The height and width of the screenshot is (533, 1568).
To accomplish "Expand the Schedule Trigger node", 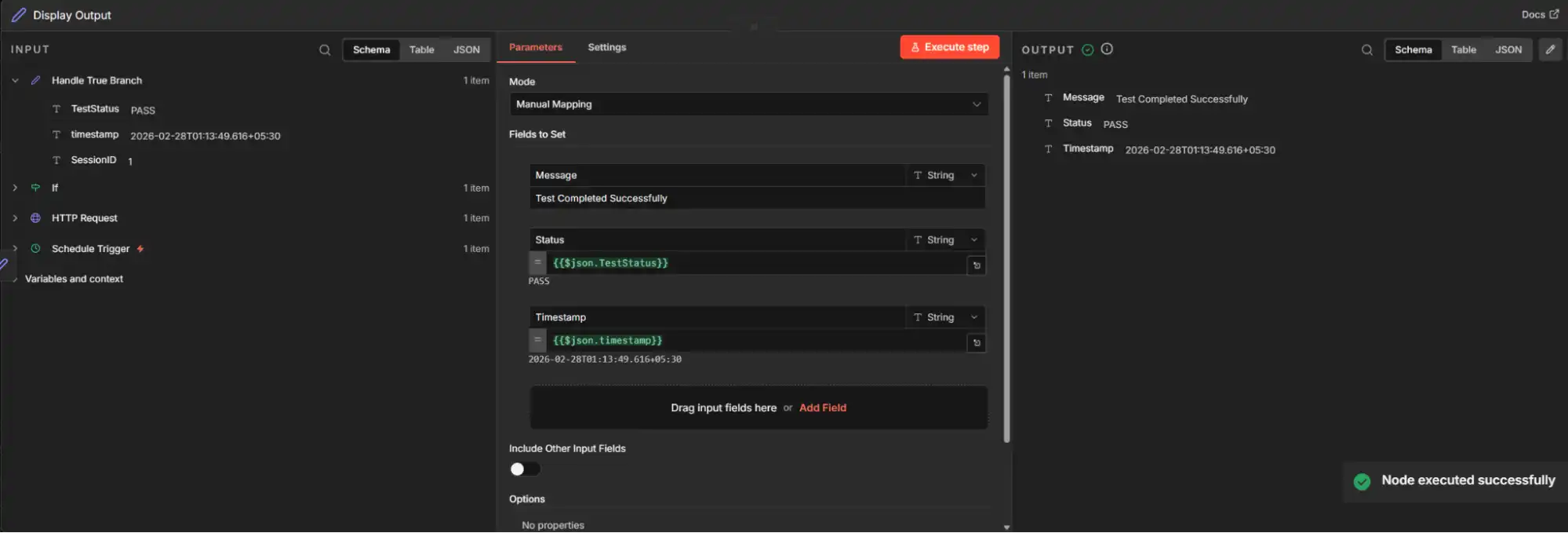I will pyautogui.click(x=15, y=248).
